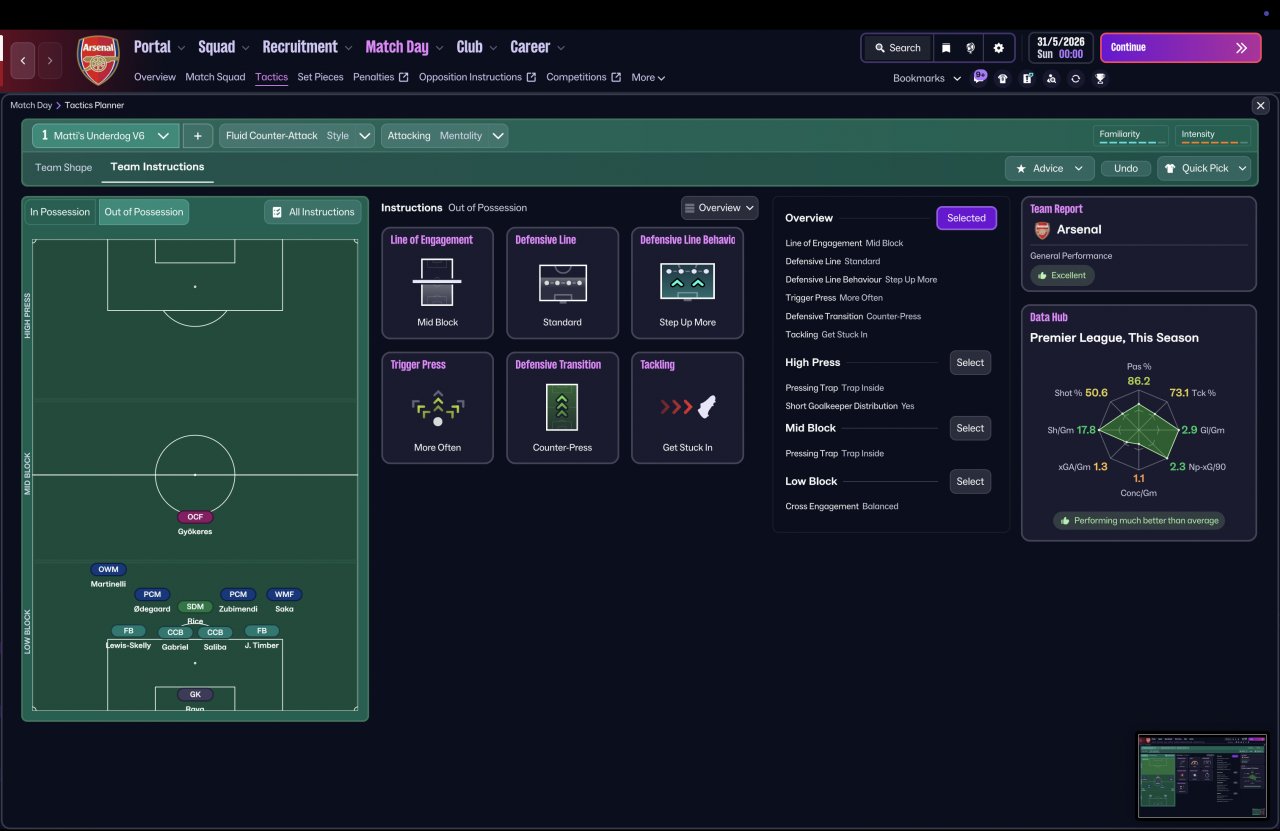Click the Selected toggle beside Overview
This screenshot has height=831, width=1280.
point(966,218)
